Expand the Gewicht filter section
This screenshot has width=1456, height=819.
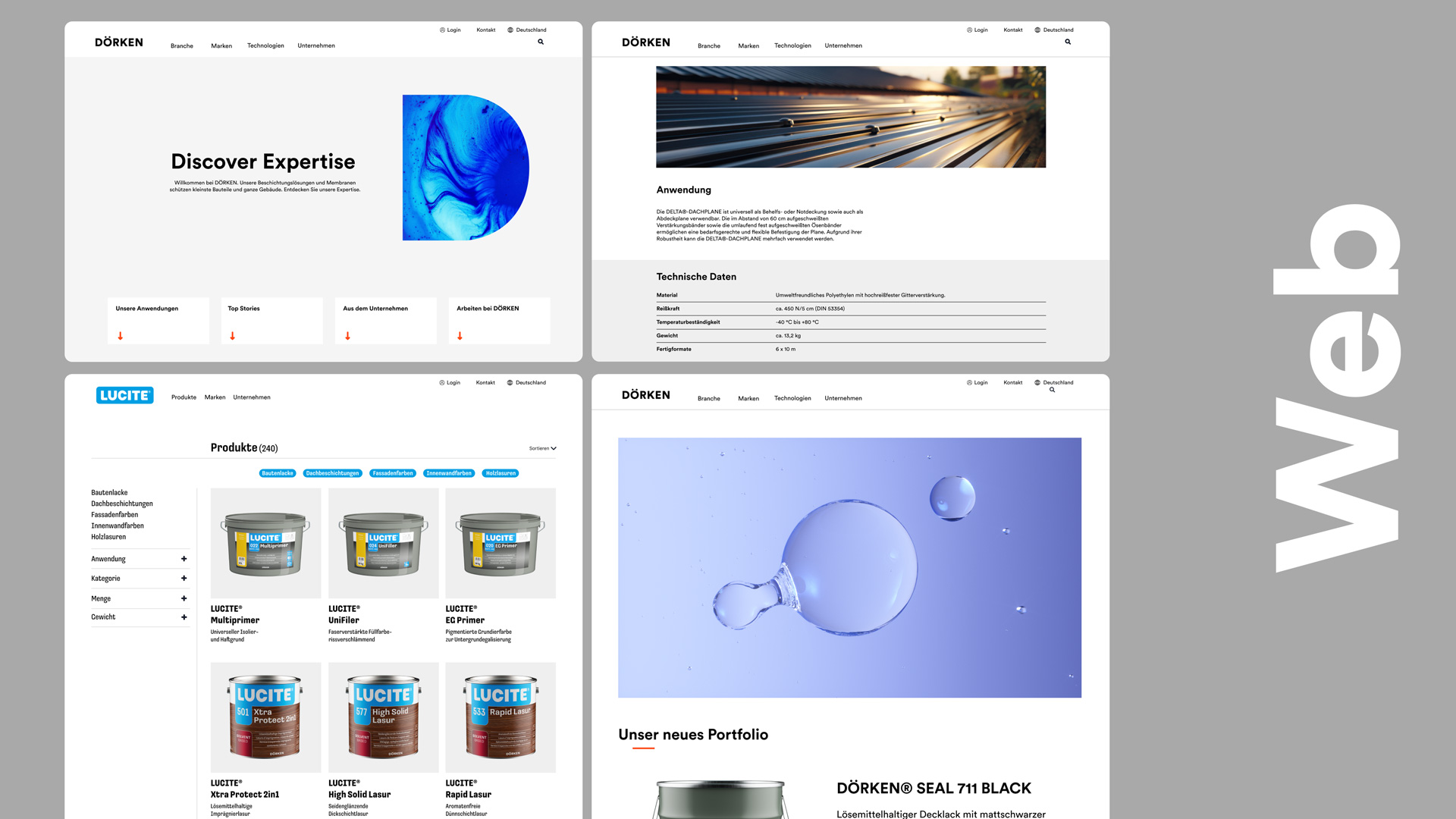tap(184, 617)
